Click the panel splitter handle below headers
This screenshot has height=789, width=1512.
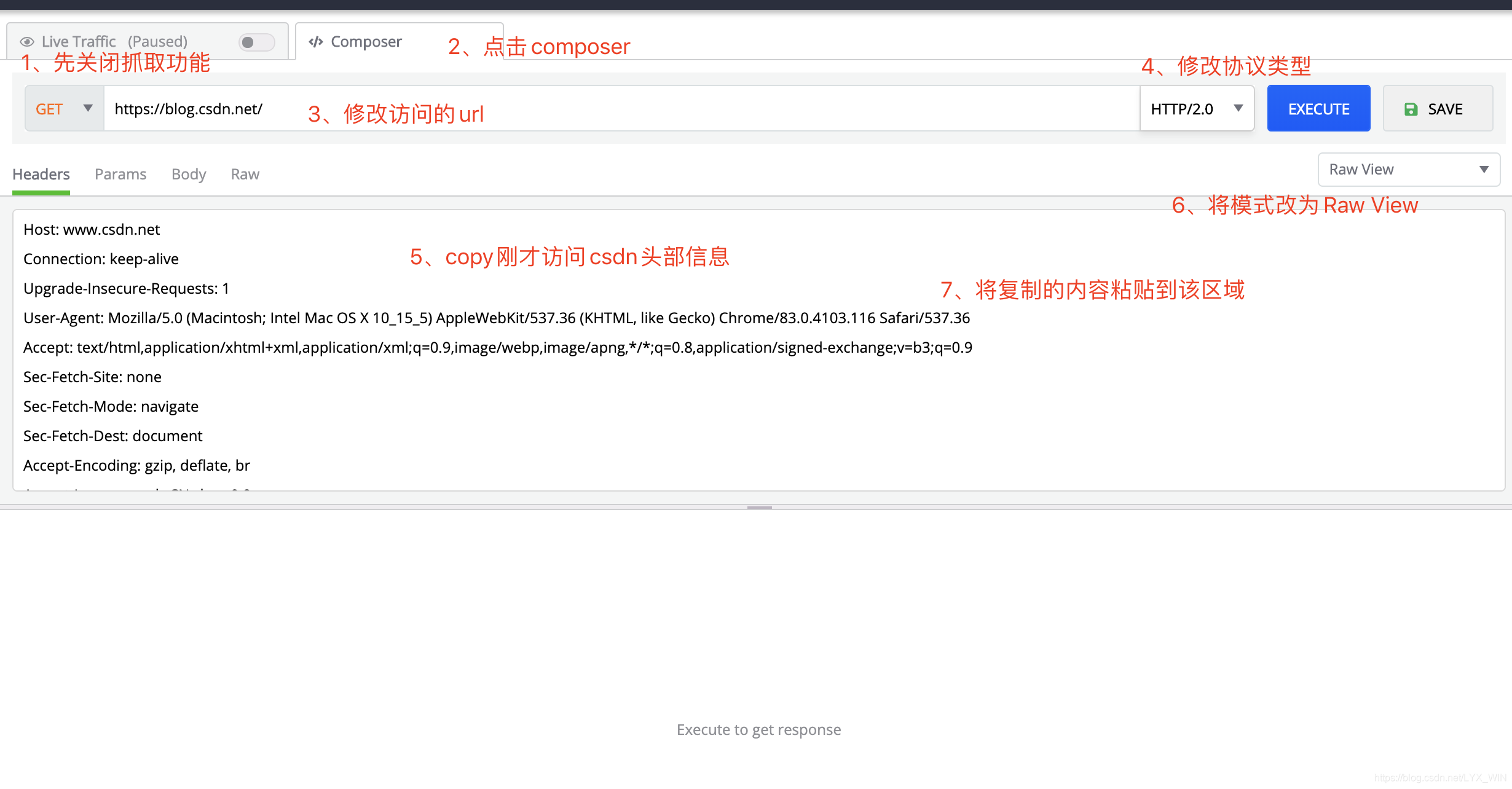coord(759,508)
